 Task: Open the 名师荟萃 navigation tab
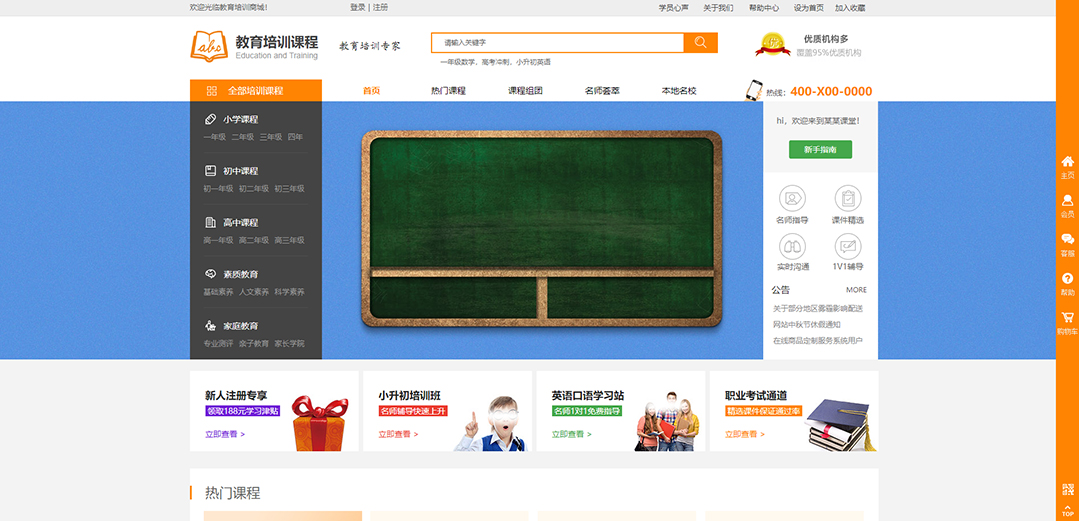(x=602, y=91)
